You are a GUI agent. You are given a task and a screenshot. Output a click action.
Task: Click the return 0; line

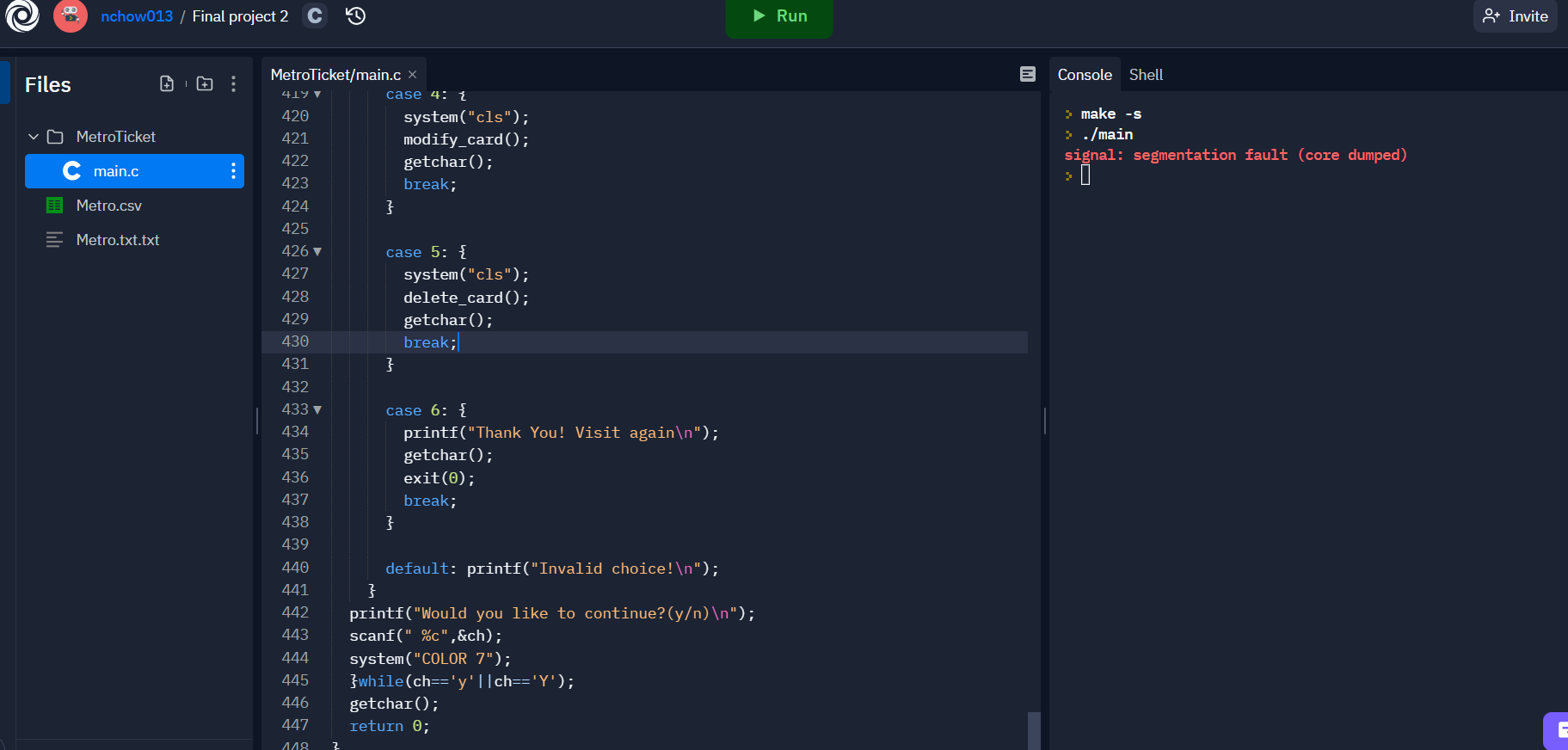pyautogui.click(x=390, y=726)
